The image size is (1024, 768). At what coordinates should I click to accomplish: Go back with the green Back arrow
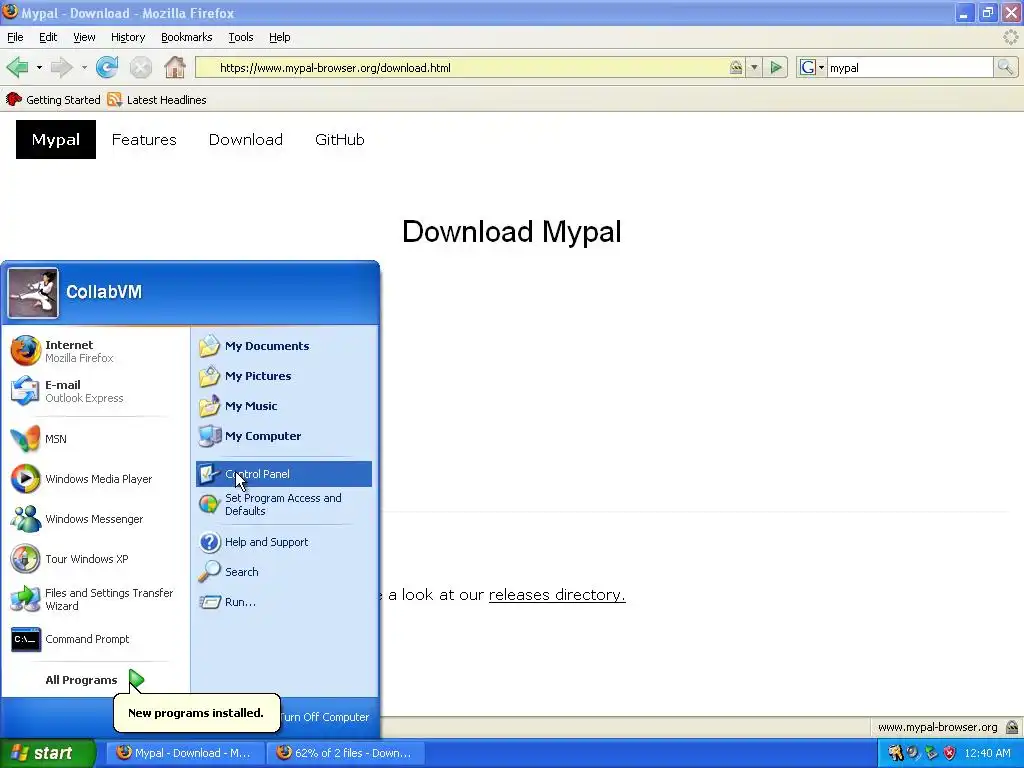18,67
